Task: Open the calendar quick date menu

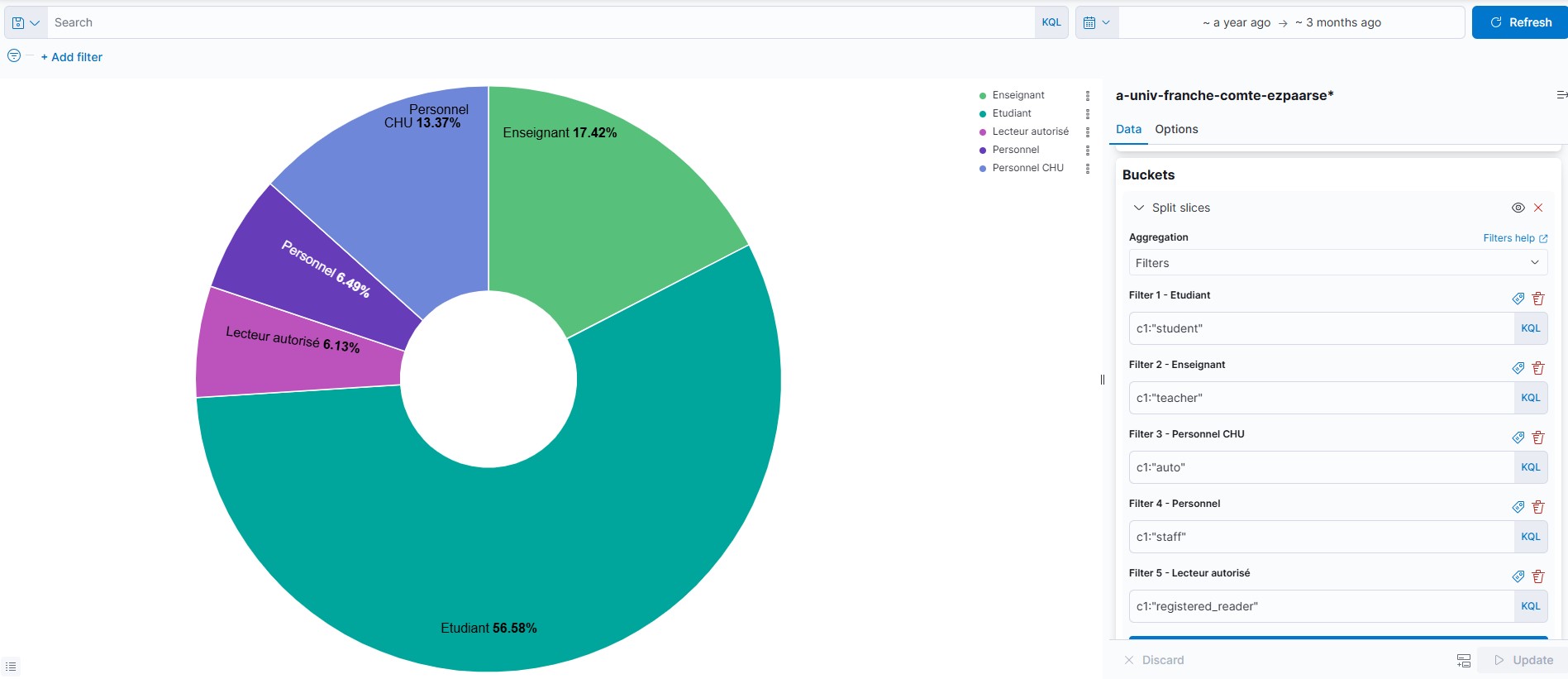Action: click(1097, 22)
